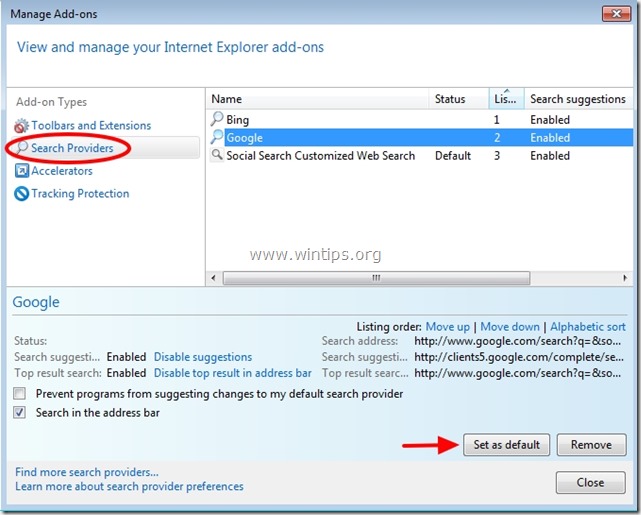Enable Prevent programs from suggesting changes checkbox

click(x=19, y=394)
